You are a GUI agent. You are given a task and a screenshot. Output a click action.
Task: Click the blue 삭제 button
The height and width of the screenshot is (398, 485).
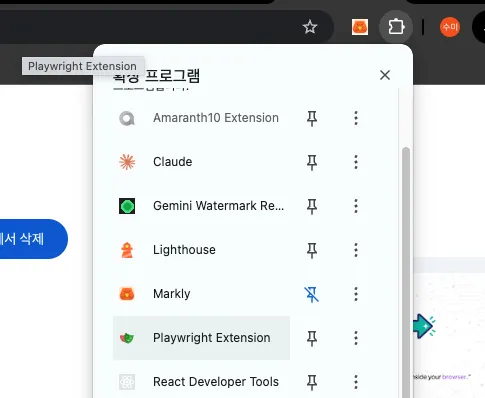tap(33, 239)
